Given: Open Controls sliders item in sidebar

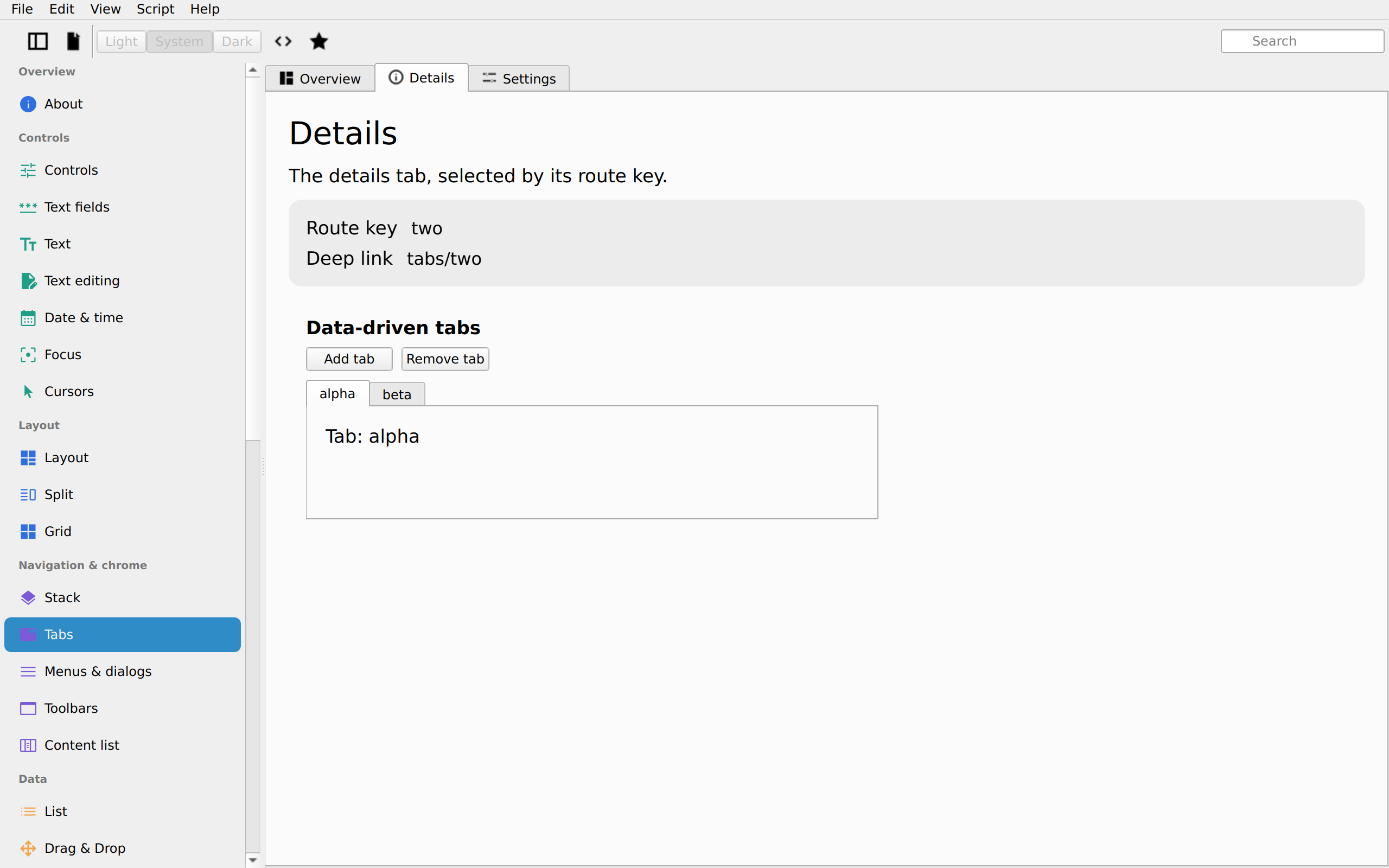Looking at the screenshot, I should [122, 170].
